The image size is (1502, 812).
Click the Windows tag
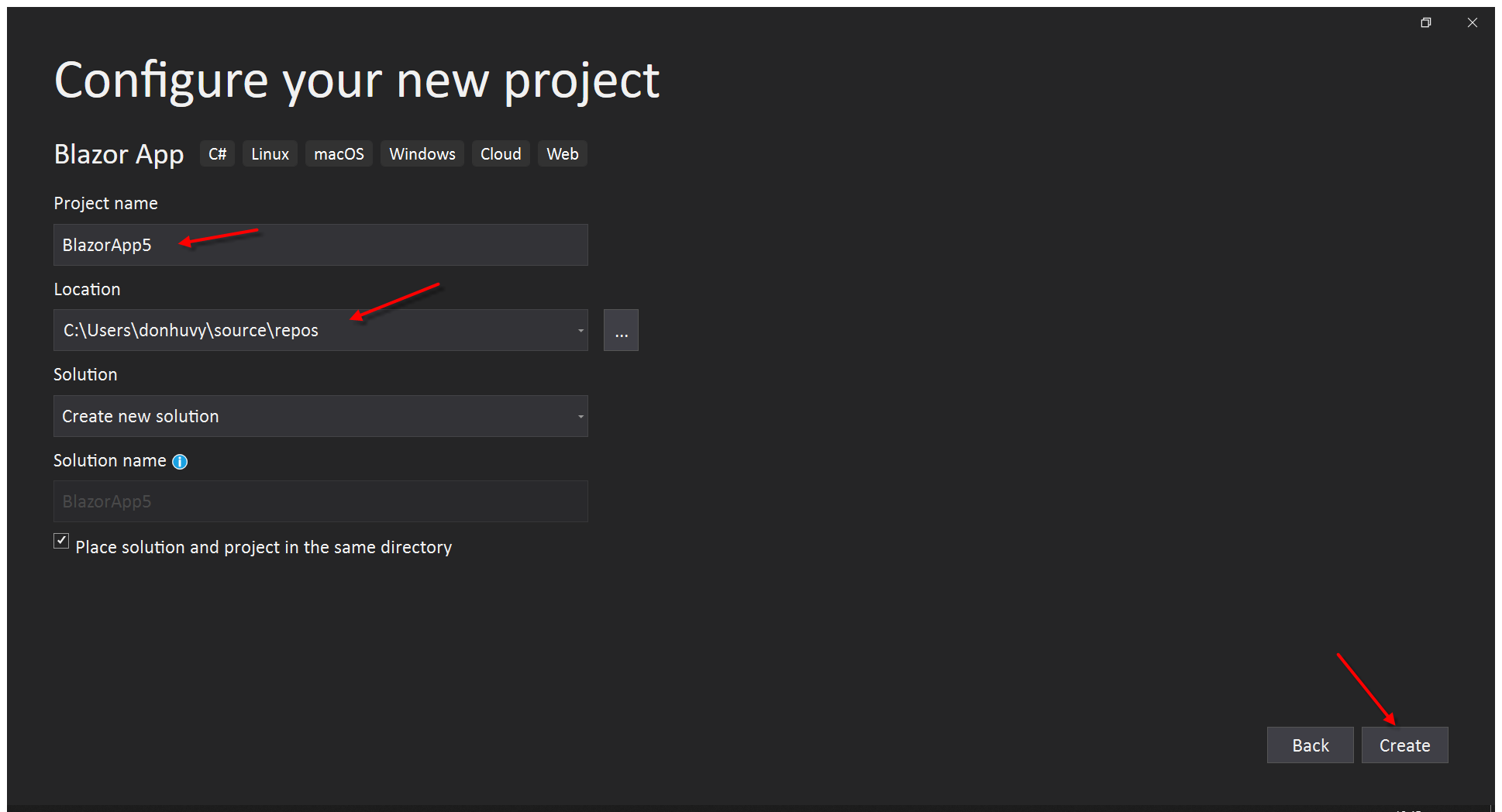[x=422, y=153]
